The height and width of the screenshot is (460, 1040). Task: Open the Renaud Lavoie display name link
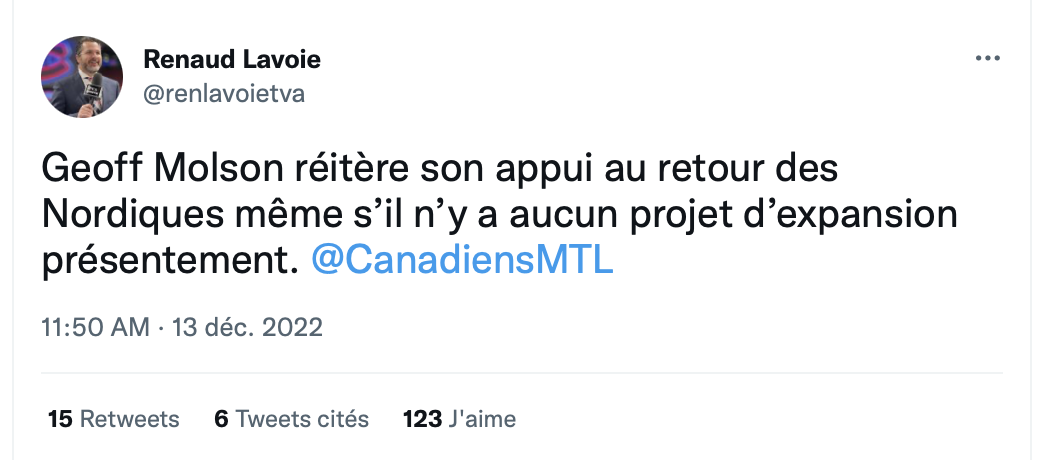[x=232, y=60]
